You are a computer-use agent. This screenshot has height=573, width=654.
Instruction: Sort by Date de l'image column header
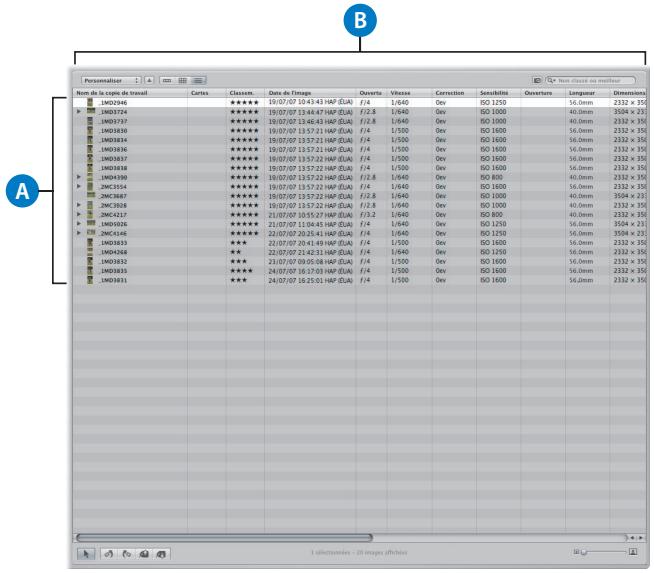click(x=310, y=93)
